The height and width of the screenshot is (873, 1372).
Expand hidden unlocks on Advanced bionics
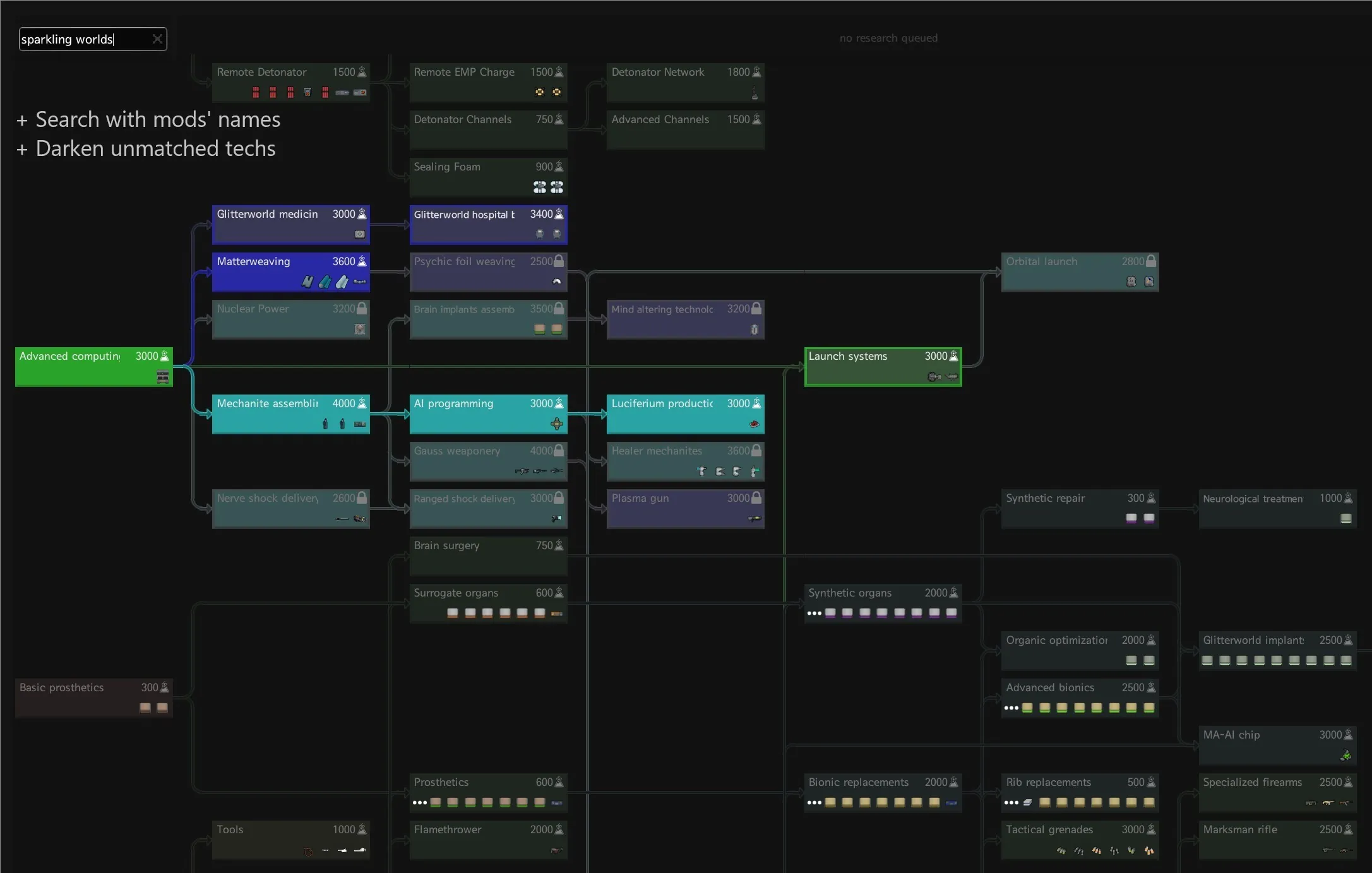pos(1011,708)
